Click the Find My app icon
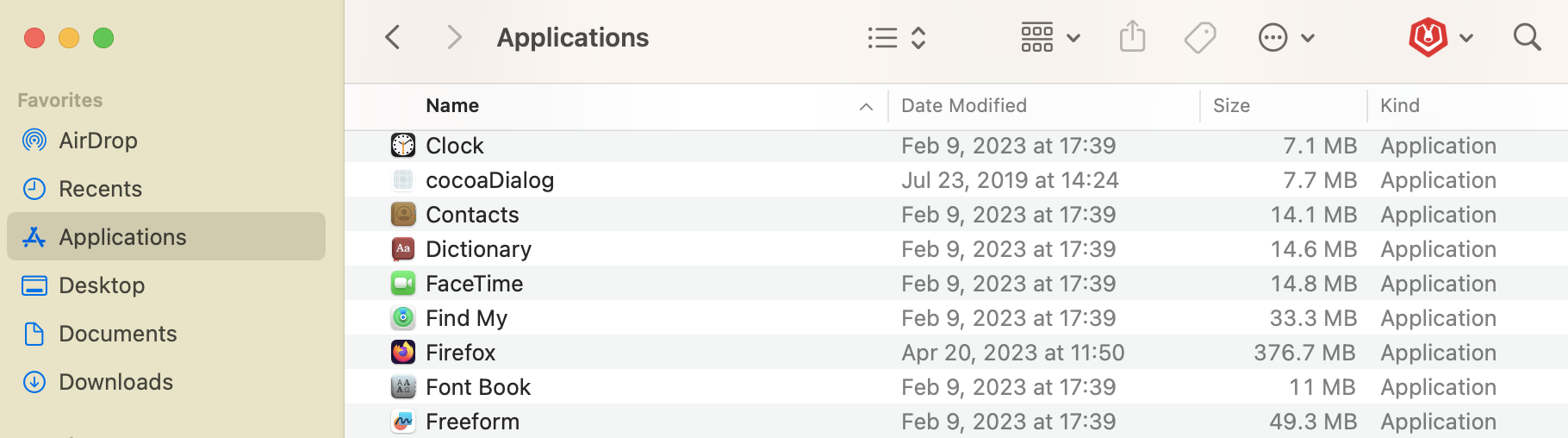This screenshot has width=1568, height=438. [403, 318]
